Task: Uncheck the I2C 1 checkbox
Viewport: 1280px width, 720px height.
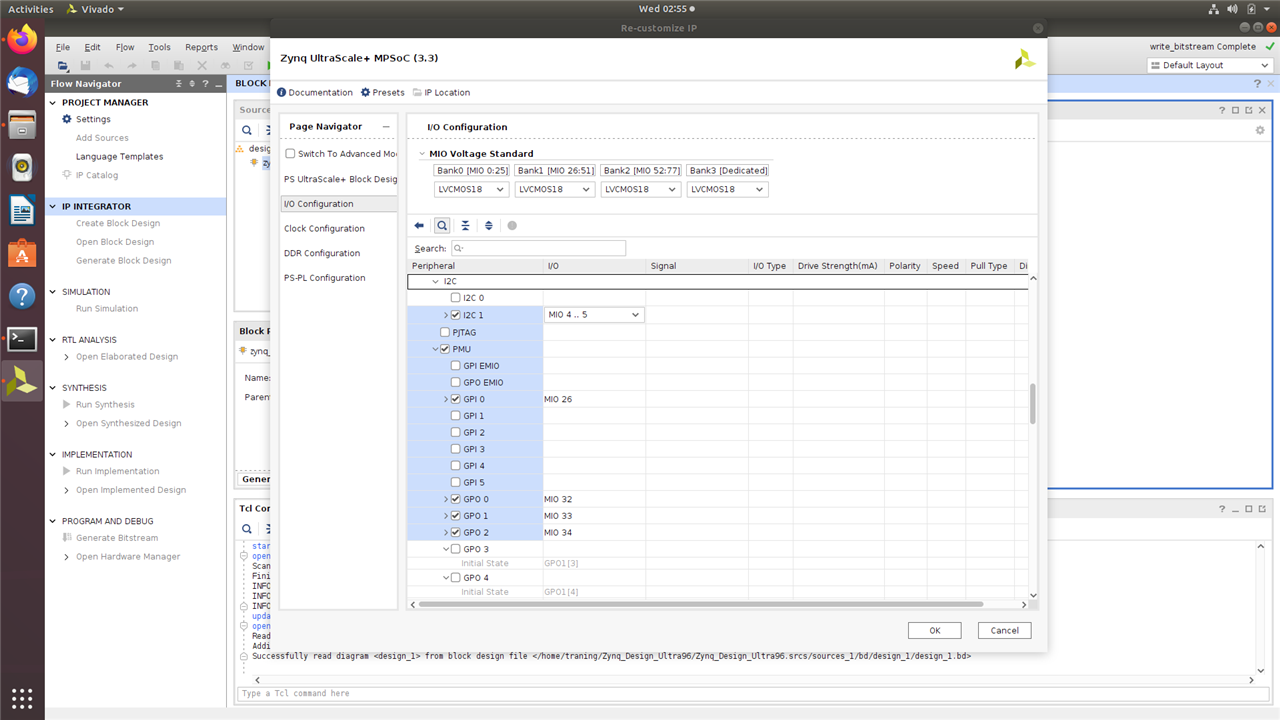Action: click(456, 315)
